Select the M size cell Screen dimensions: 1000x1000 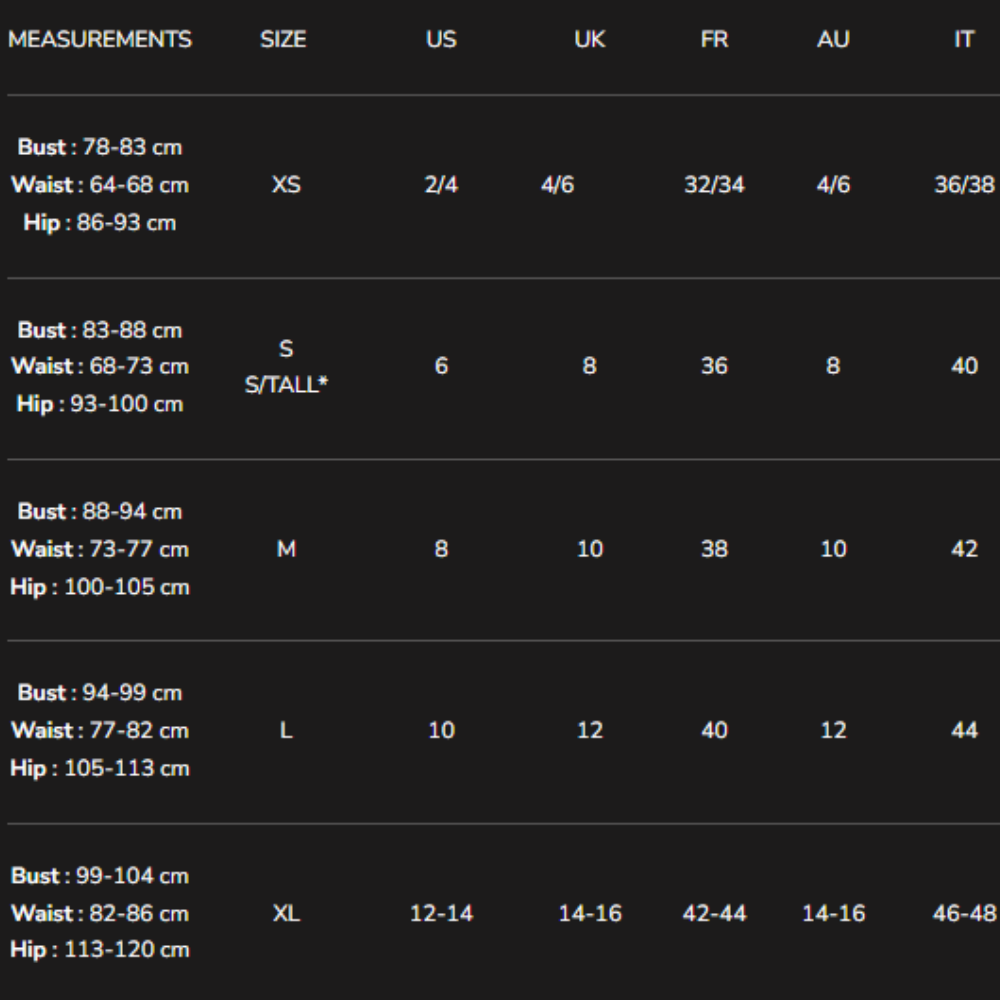click(286, 549)
